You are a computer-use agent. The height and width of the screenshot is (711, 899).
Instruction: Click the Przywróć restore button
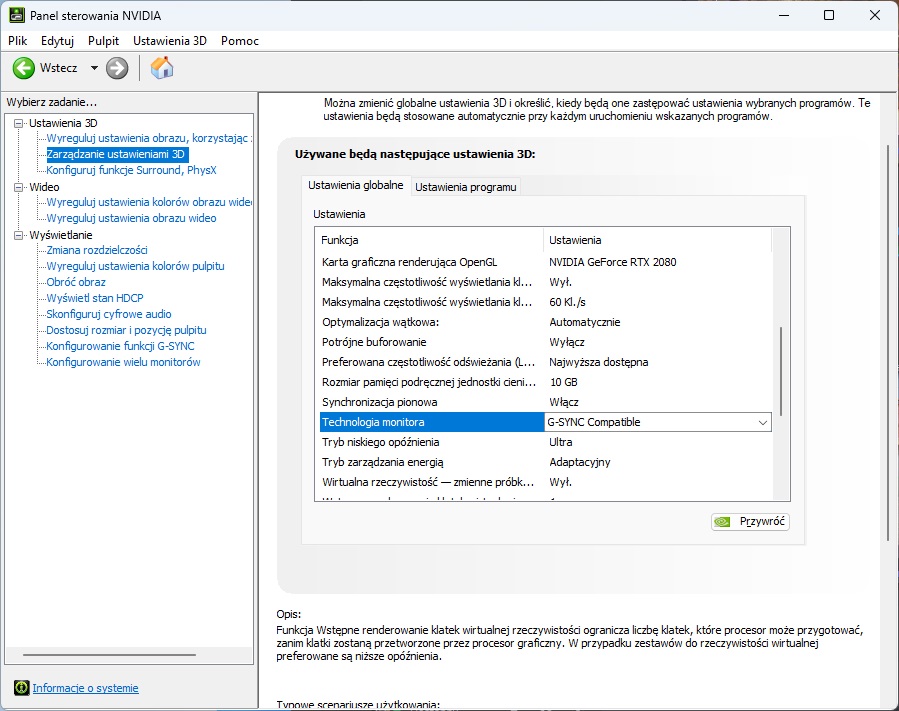click(x=750, y=521)
